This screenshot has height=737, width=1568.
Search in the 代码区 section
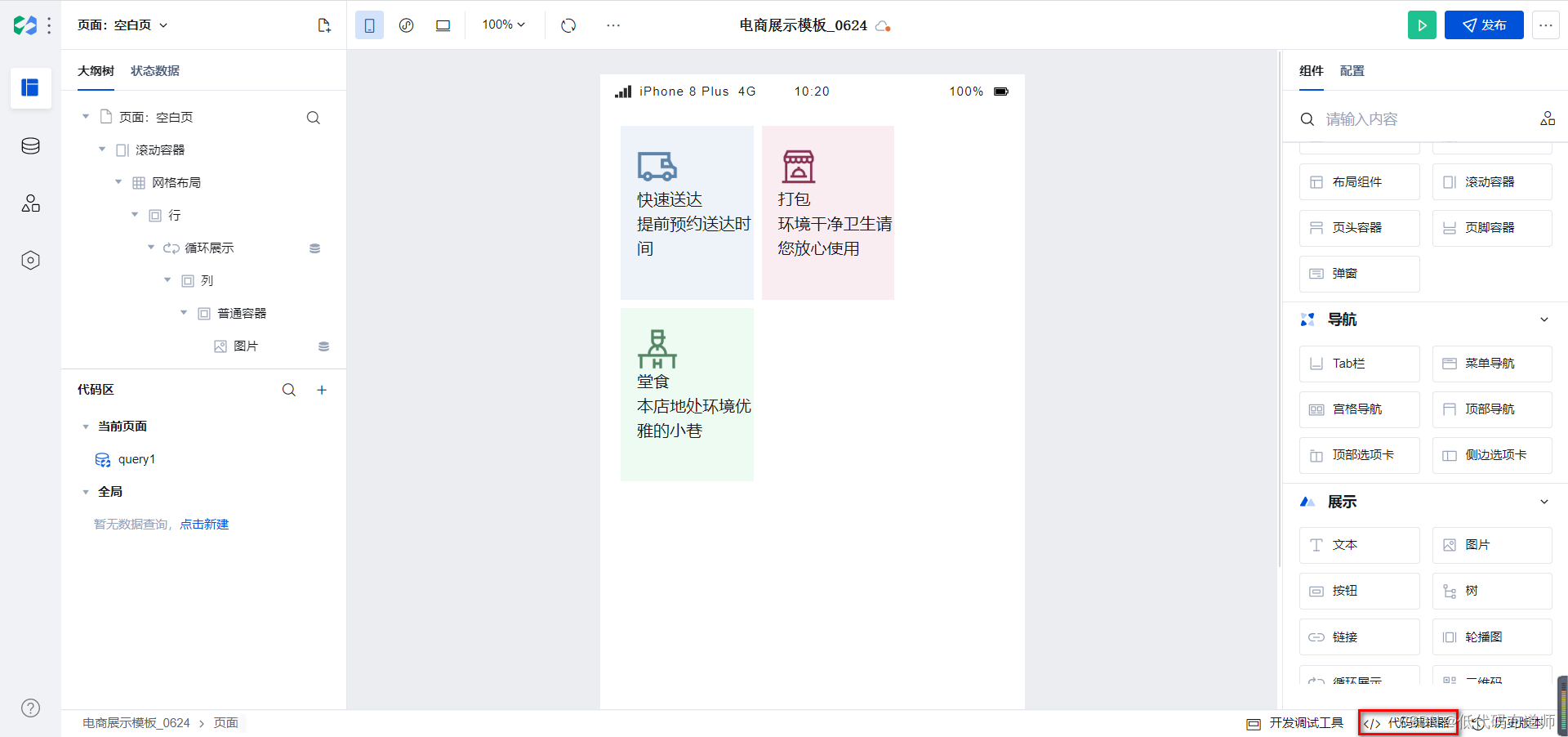289,390
